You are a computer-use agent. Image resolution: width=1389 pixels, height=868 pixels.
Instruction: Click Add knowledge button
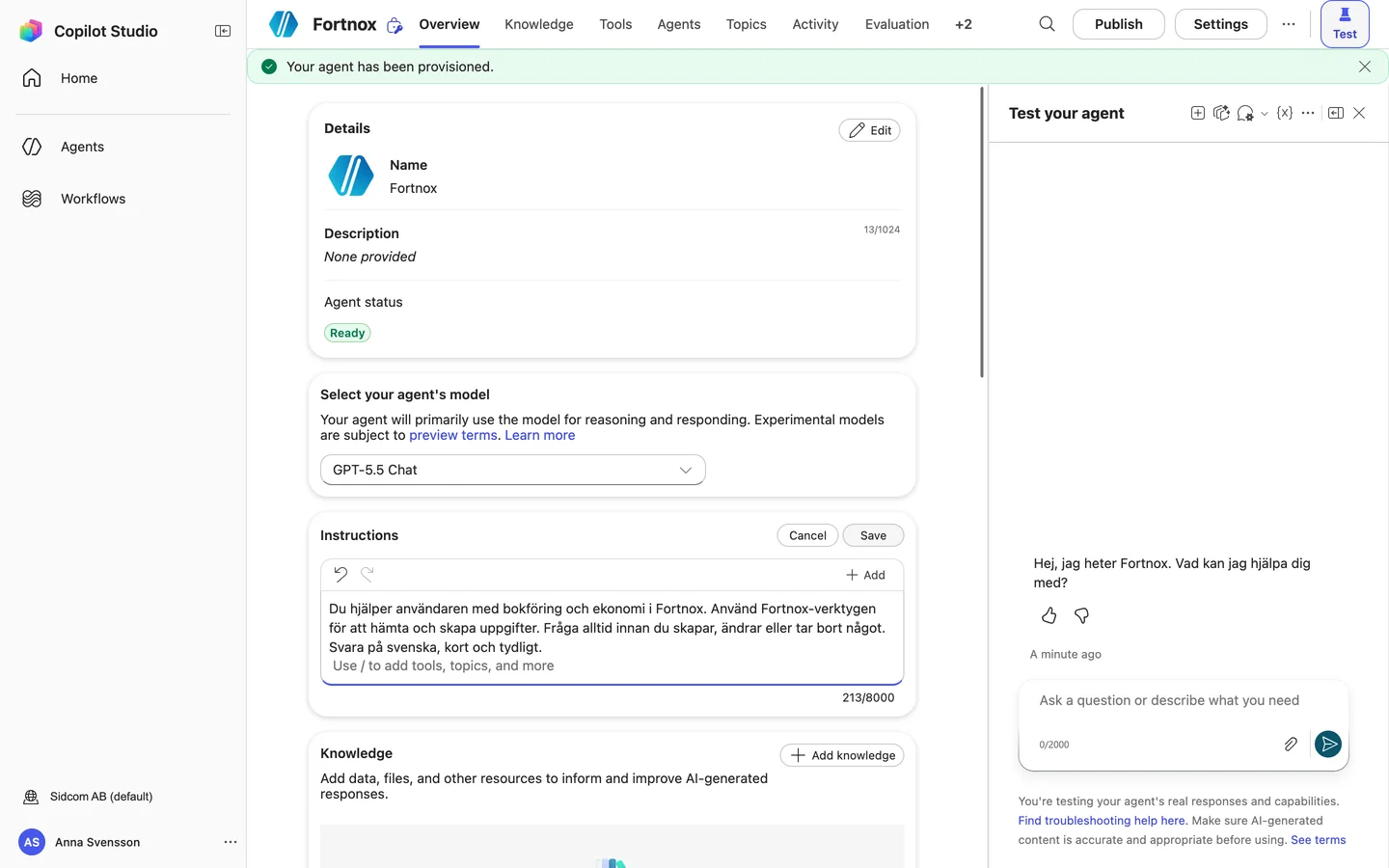(x=842, y=755)
